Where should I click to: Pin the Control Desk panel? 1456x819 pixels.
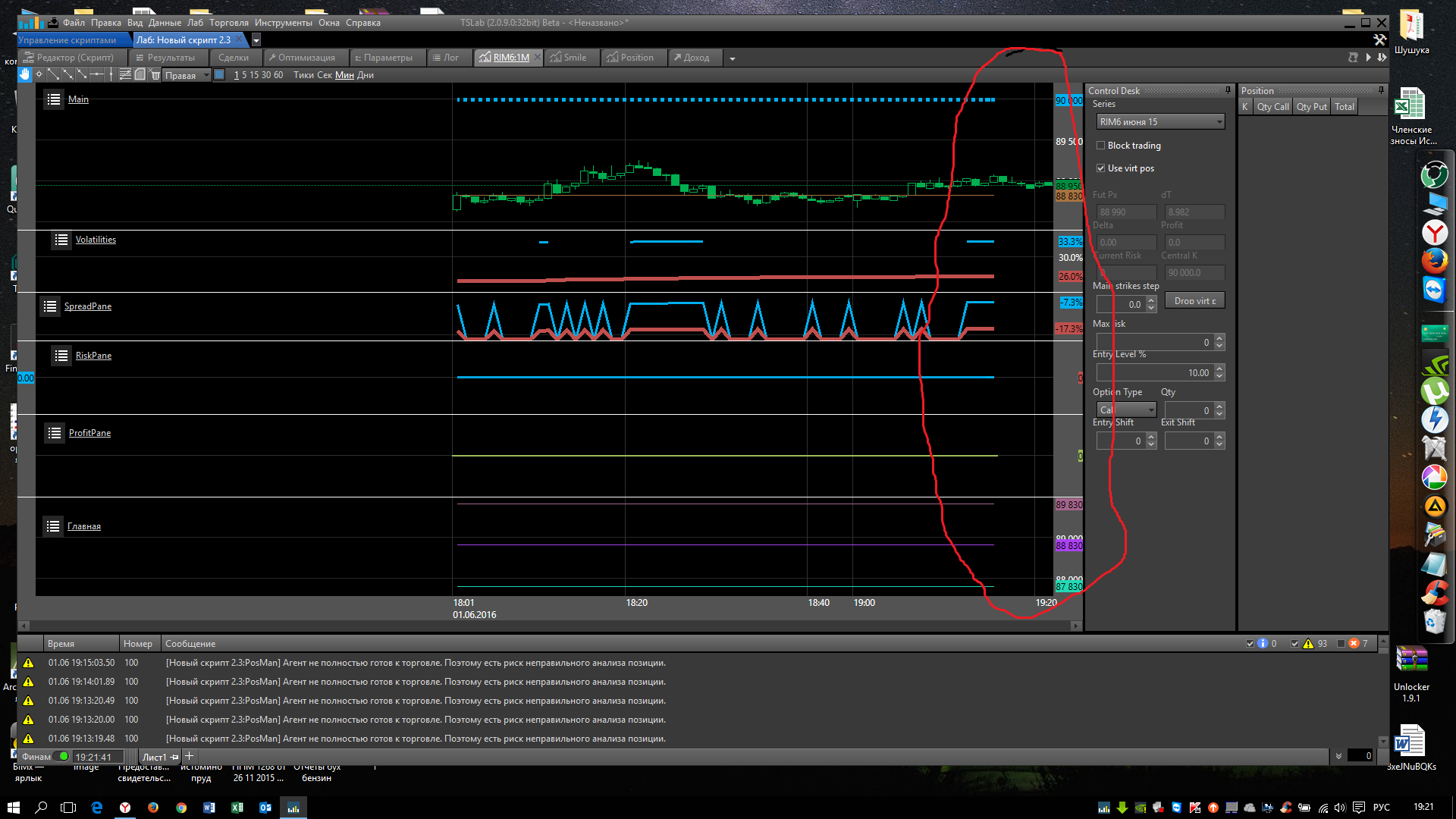[1228, 90]
